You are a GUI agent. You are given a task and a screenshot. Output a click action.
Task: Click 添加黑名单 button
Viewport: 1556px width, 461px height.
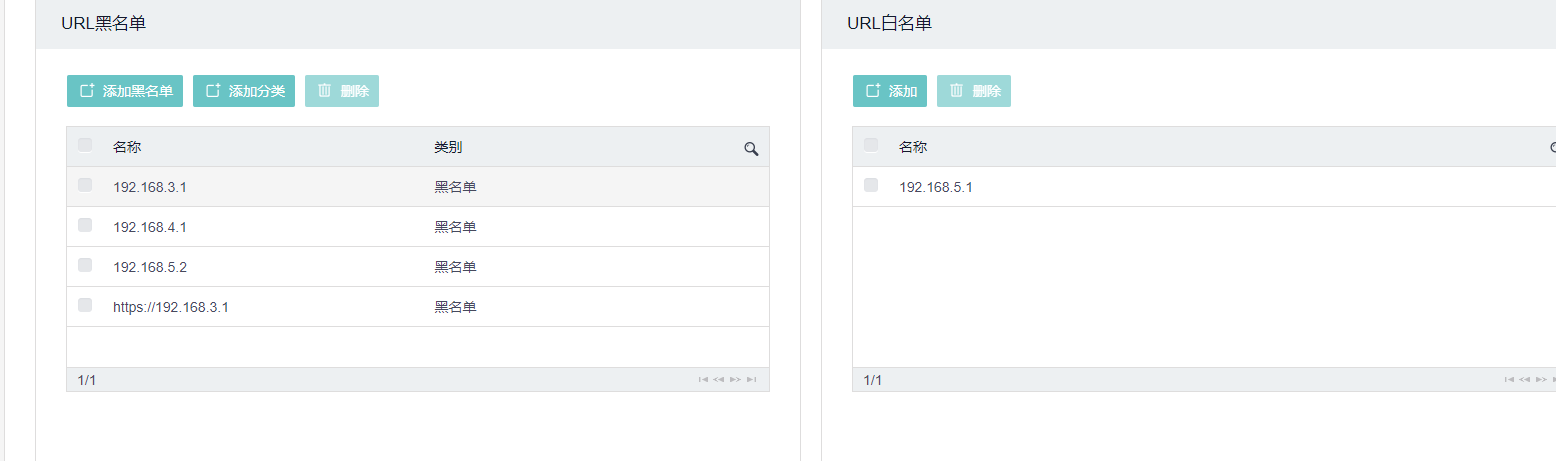125,91
